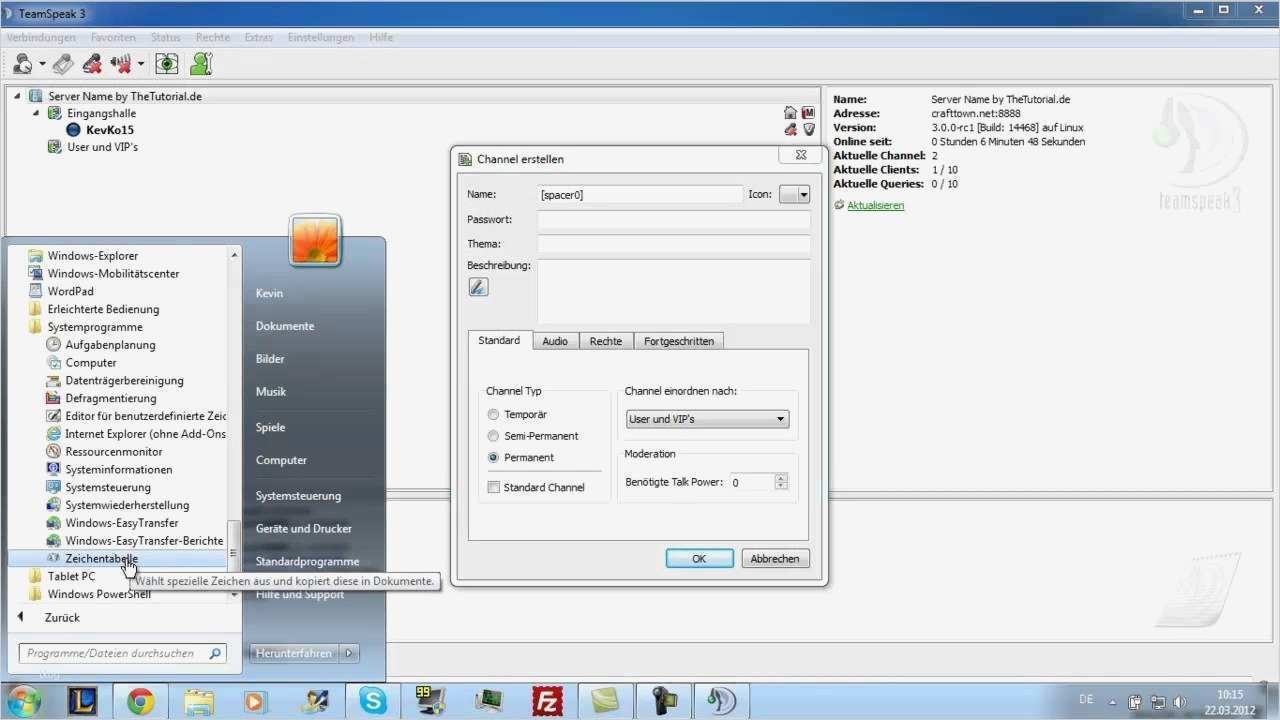The height and width of the screenshot is (720, 1280).
Task: Click the Herunterfahren button
Action: point(294,653)
